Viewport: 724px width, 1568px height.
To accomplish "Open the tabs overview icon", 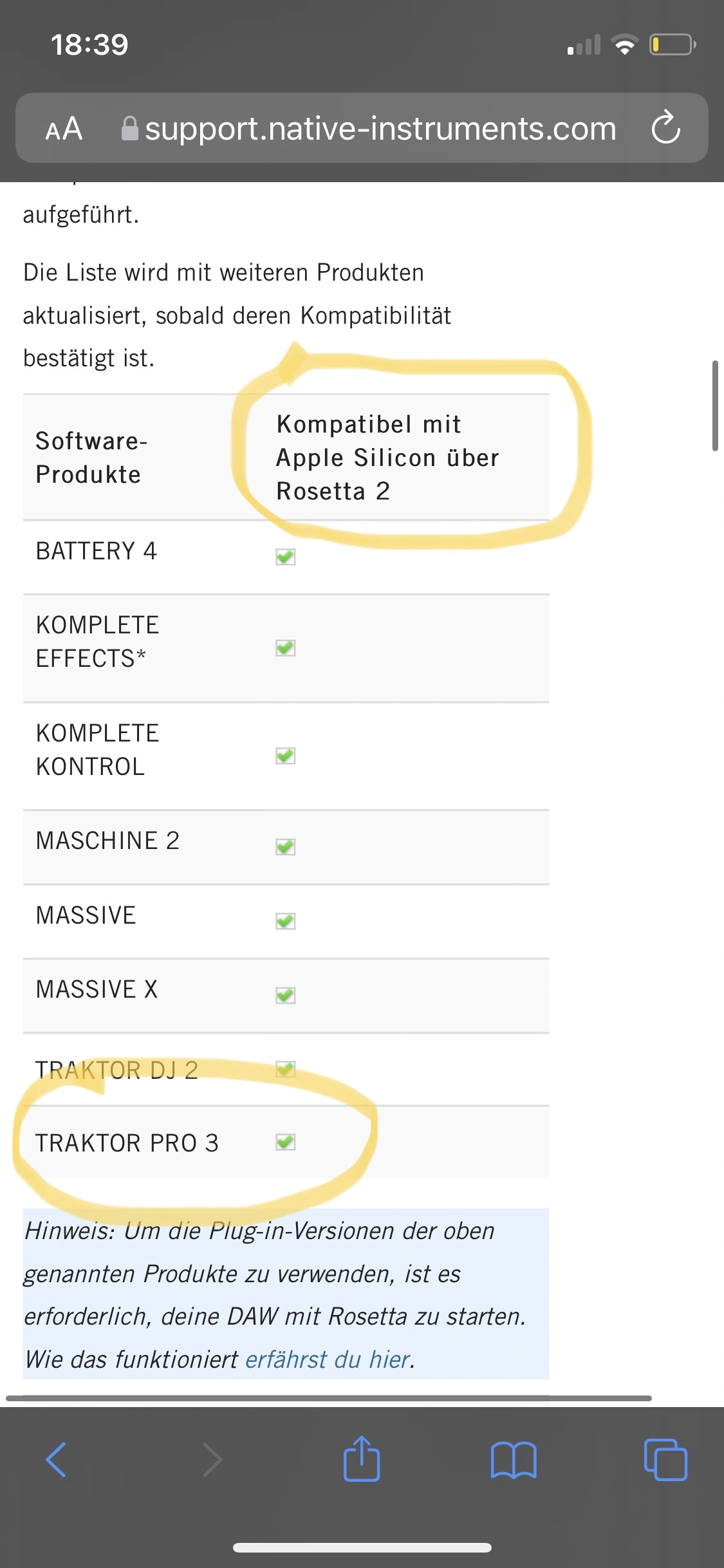I will click(665, 1459).
